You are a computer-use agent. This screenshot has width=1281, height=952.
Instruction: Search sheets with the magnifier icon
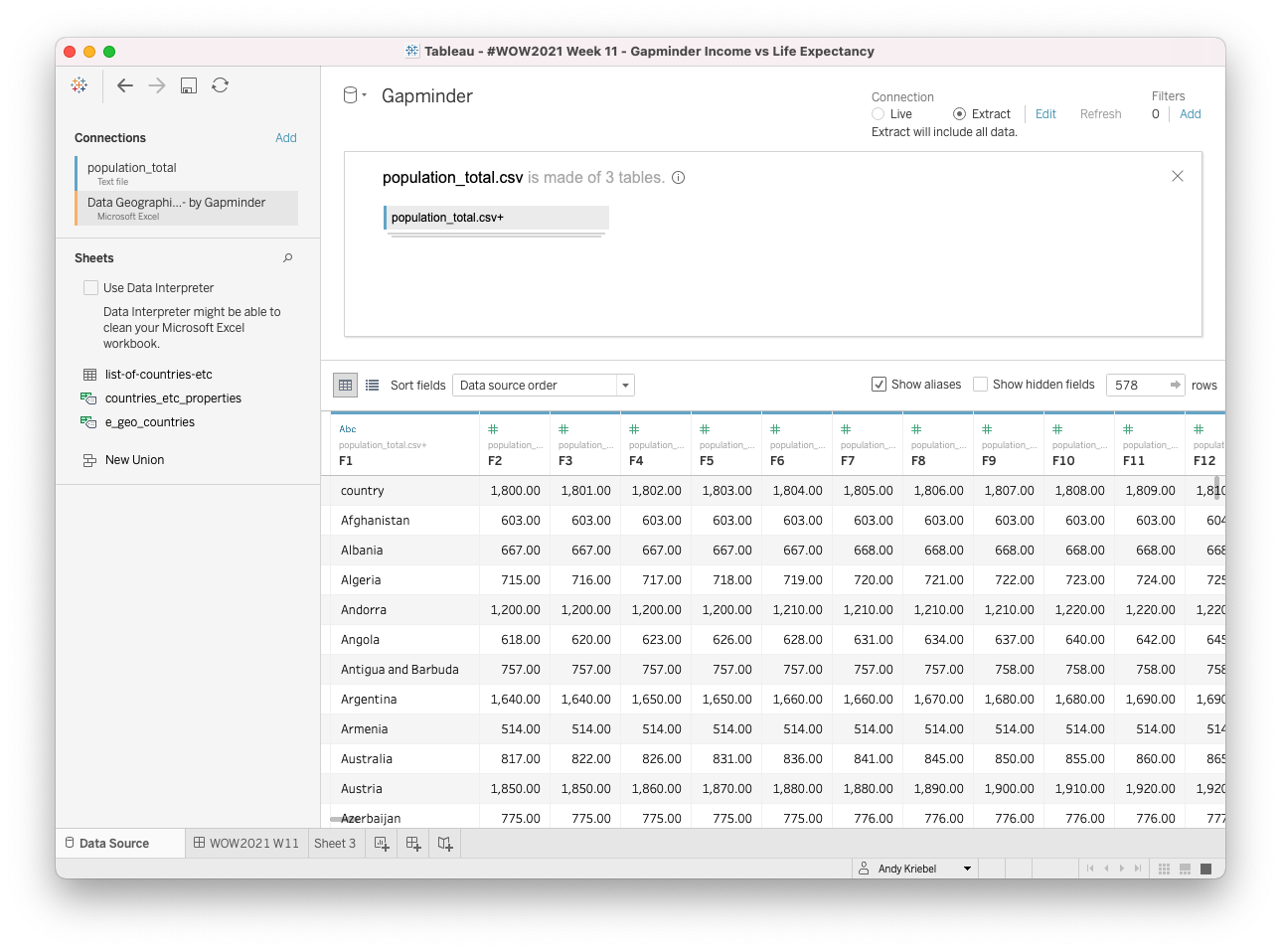[288, 258]
